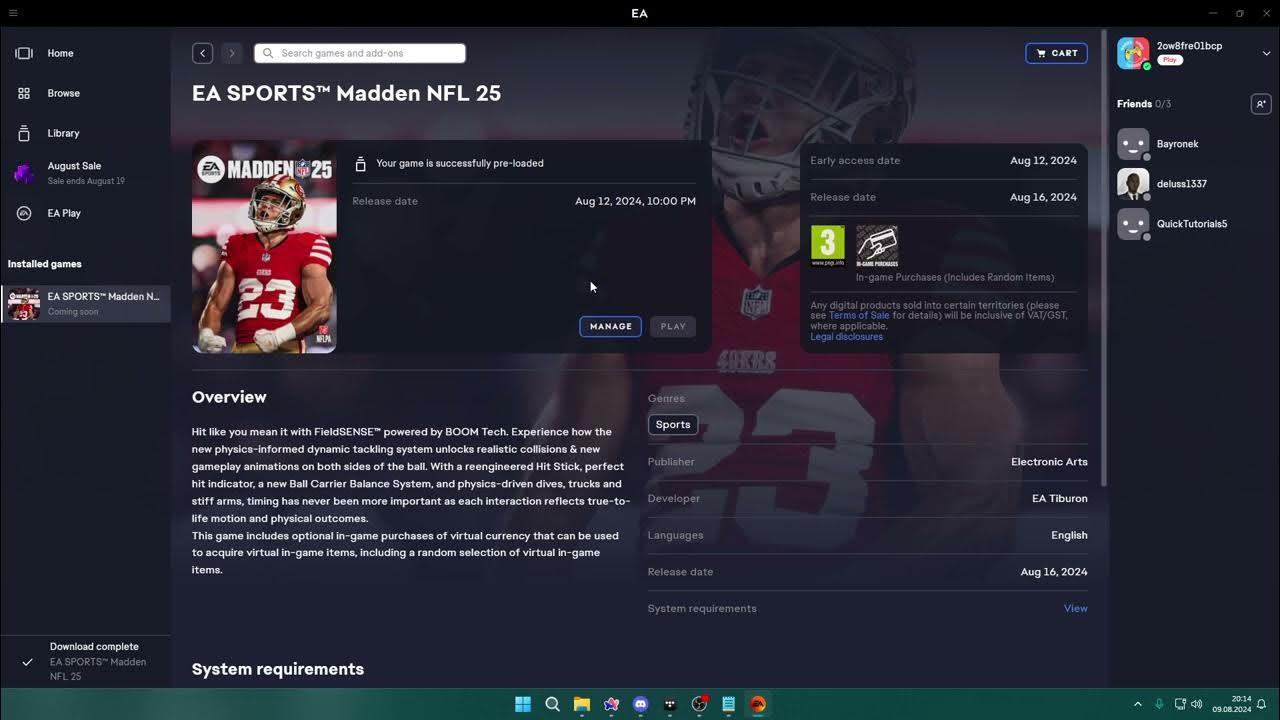
Task: Click the add friend icon
Action: [x=1261, y=104]
